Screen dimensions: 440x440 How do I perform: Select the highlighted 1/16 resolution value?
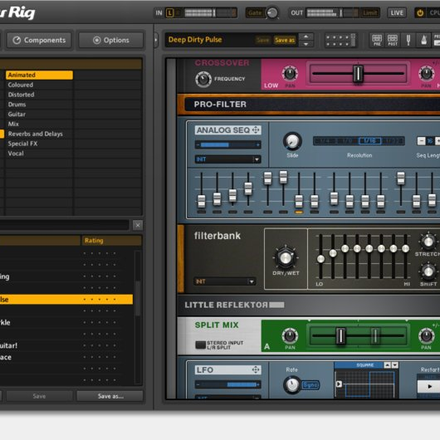[x=369, y=141]
